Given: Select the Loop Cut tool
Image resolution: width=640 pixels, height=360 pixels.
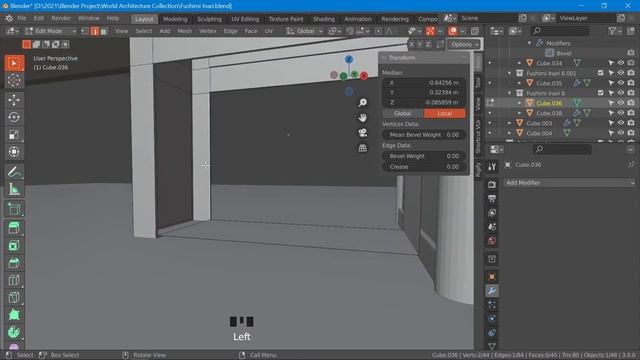Looking at the screenshot, I should [x=14, y=280].
